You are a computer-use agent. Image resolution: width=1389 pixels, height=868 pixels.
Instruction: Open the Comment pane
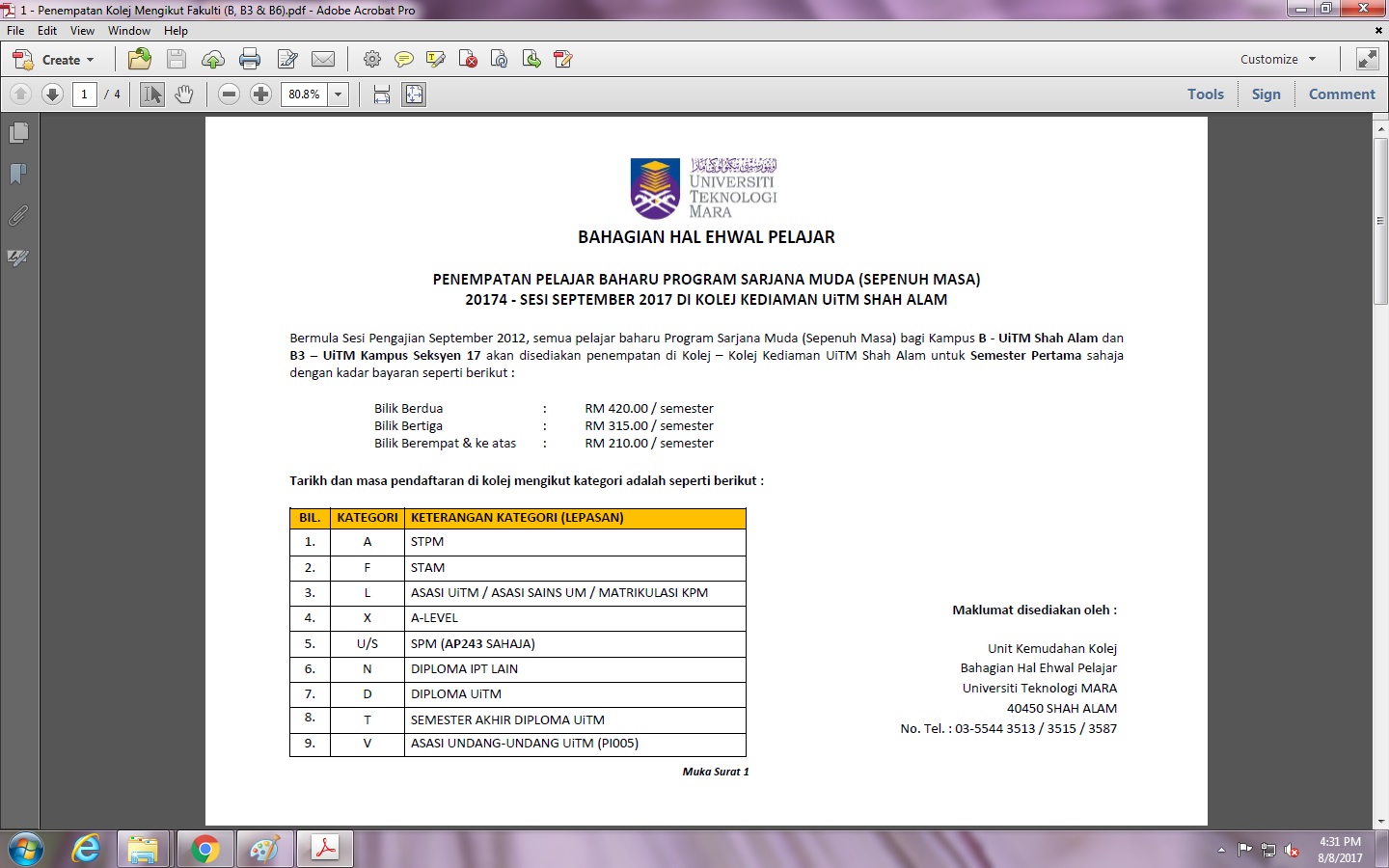click(x=1342, y=94)
